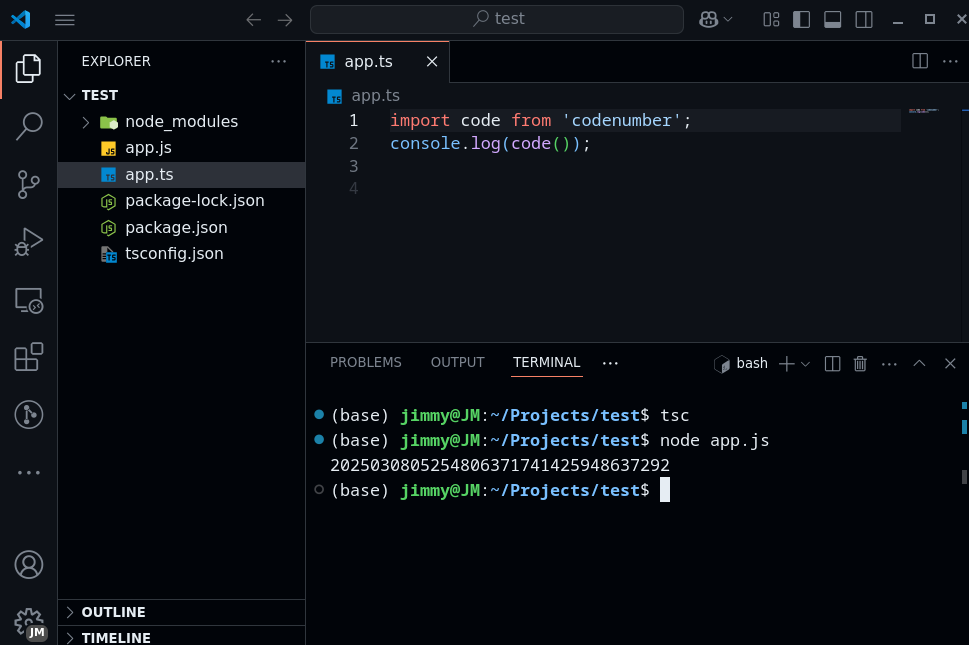Open the new terminal profile dropdown
Screen dimensions: 969x645
805,364
